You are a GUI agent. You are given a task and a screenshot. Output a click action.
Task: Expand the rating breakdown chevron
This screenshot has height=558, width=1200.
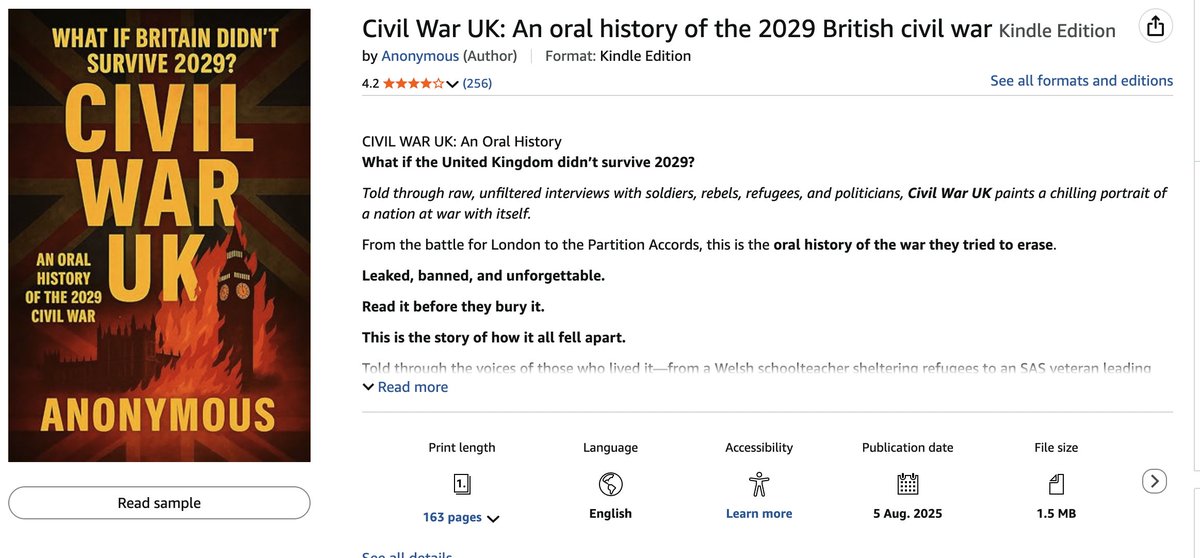(452, 84)
